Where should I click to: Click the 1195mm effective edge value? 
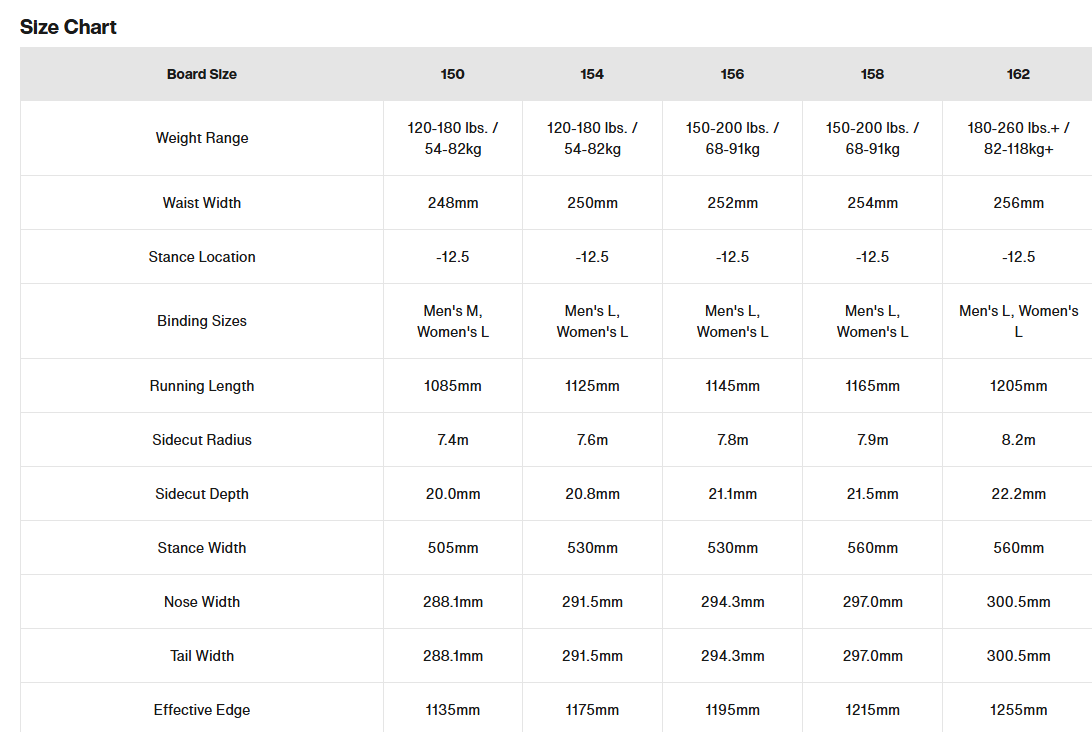732,710
